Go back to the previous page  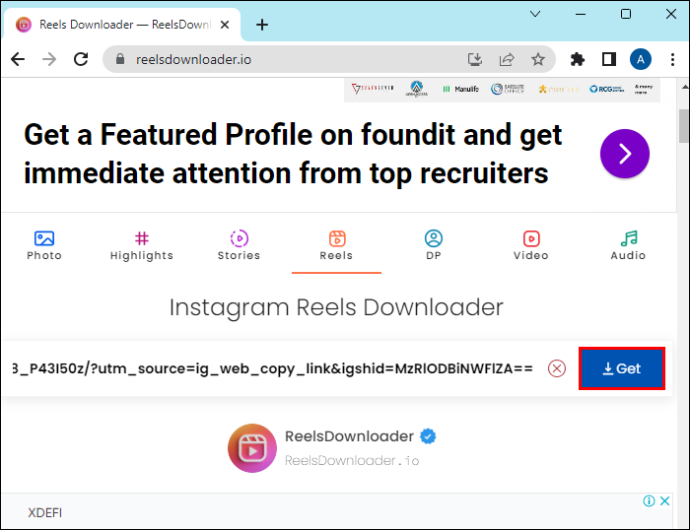[x=18, y=59]
